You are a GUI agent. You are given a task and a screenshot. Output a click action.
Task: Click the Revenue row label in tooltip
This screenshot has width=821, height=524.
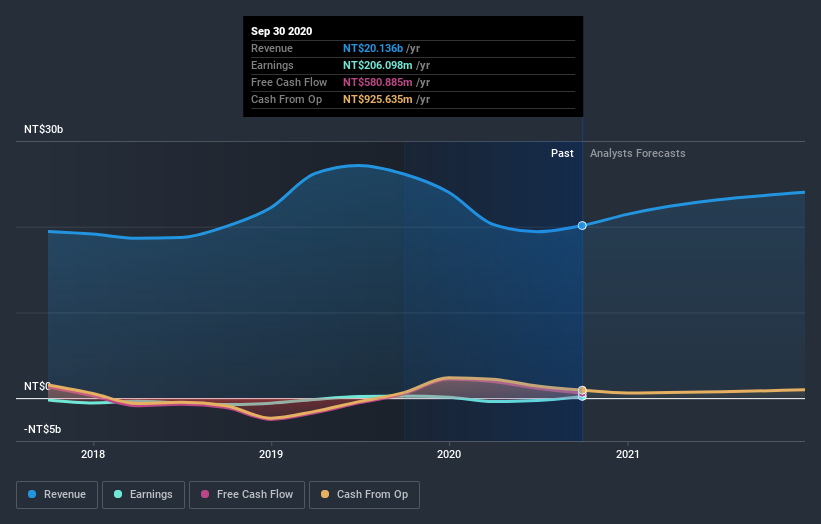click(272, 48)
